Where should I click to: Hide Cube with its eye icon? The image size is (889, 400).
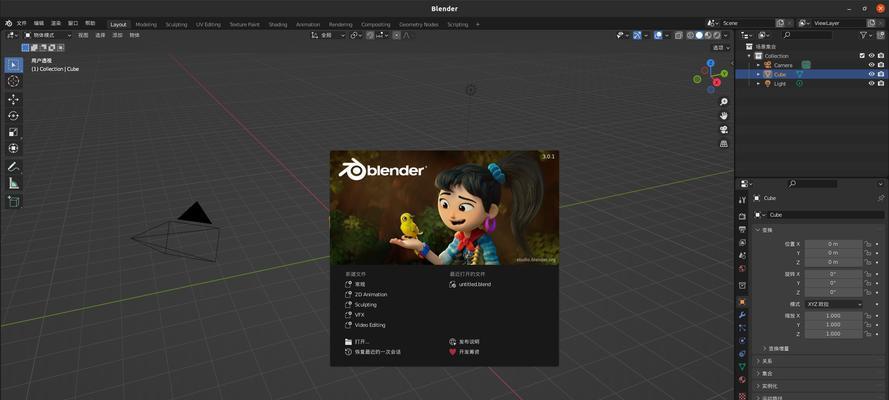click(871, 74)
